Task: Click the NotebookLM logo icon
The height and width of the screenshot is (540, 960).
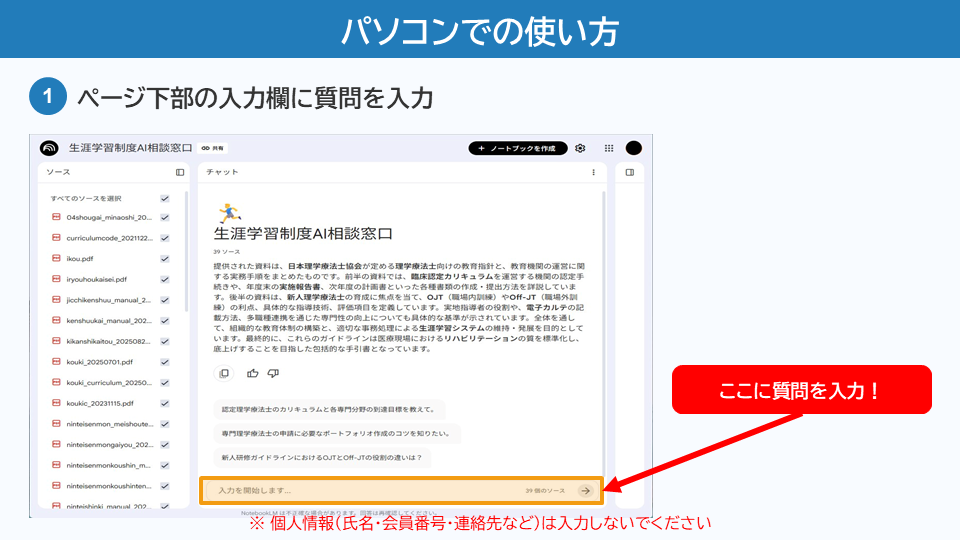Action: click(49, 148)
